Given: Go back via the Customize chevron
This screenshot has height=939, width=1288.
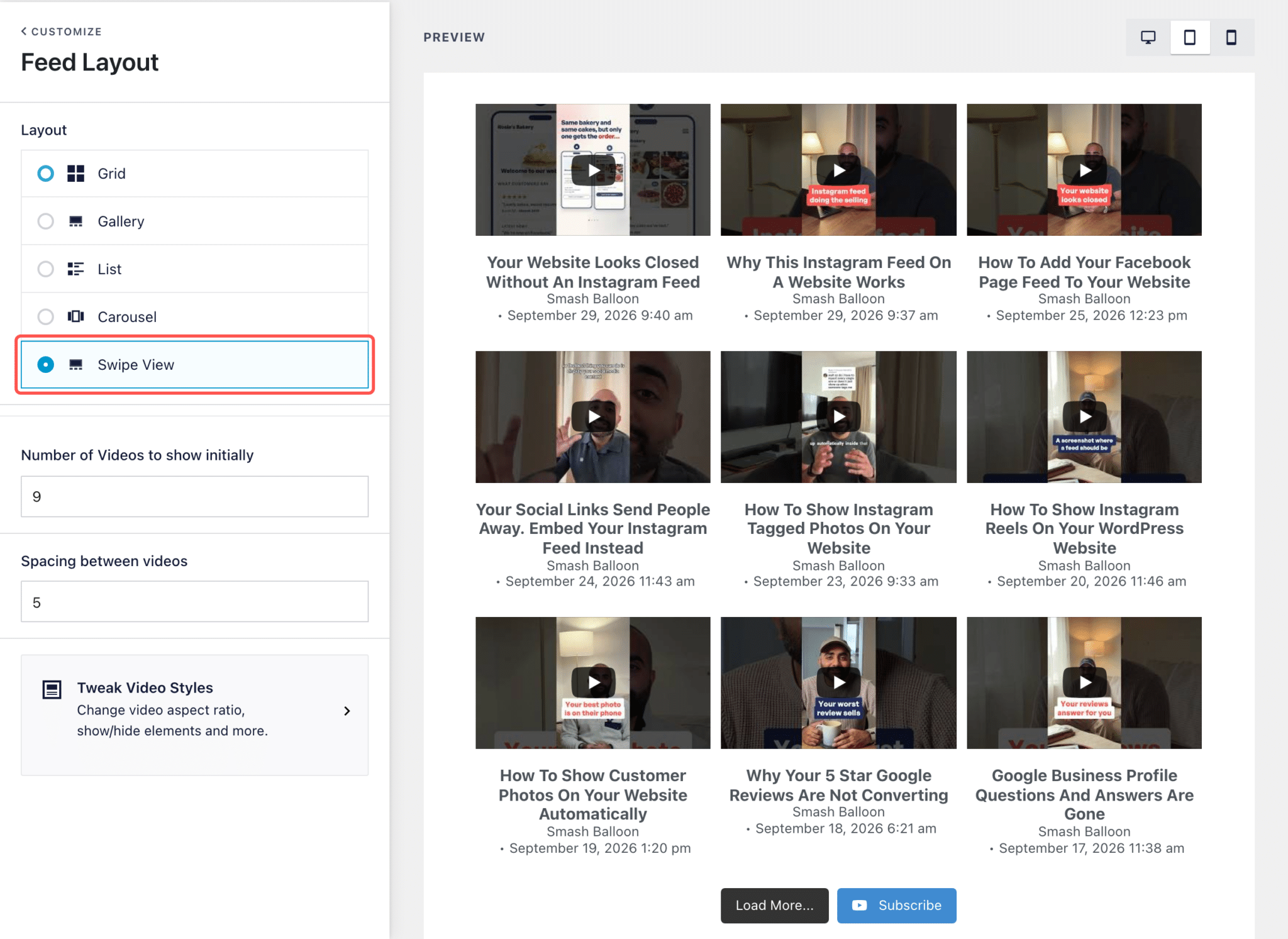Looking at the screenshot, I should pos(24,31).
